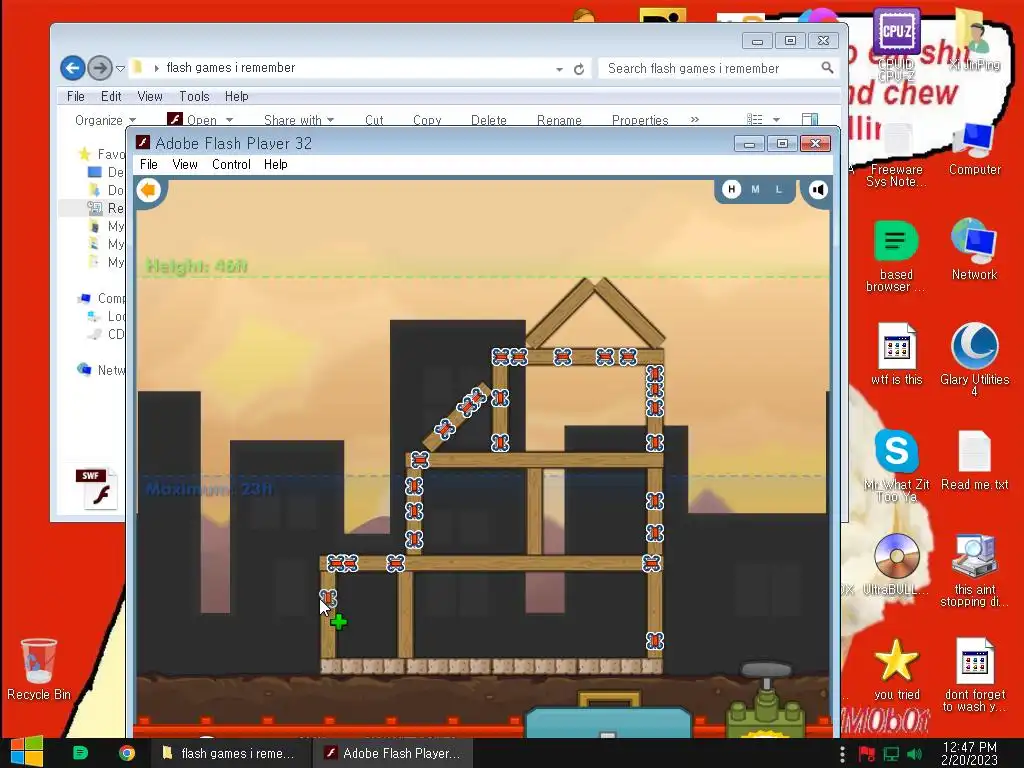This screenshot has width=1024, height=768.
Task: Open Chrome from taskbar
Action: tap(127, 753)
